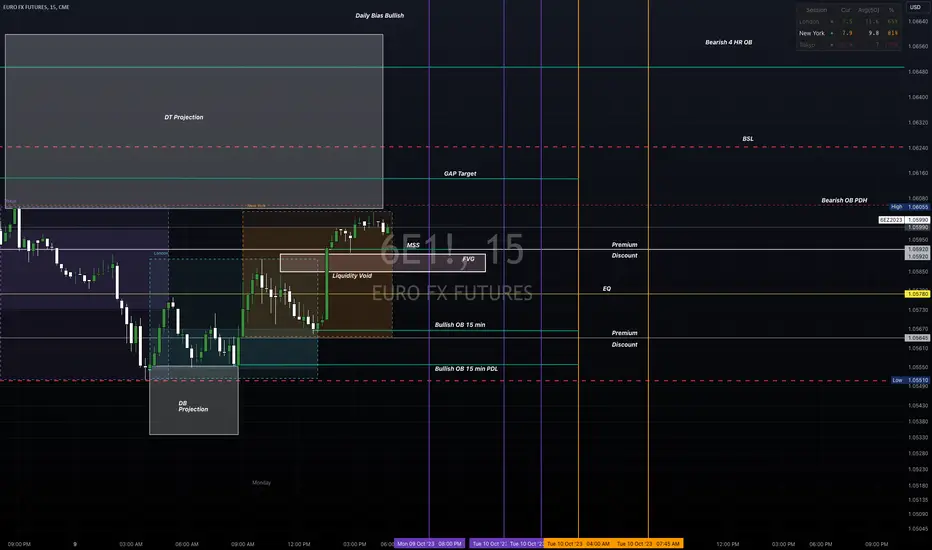Click 09:00 AM on the time axis
Screen dimensions: 932x550
pyautogui.click(x=243, y=544)
